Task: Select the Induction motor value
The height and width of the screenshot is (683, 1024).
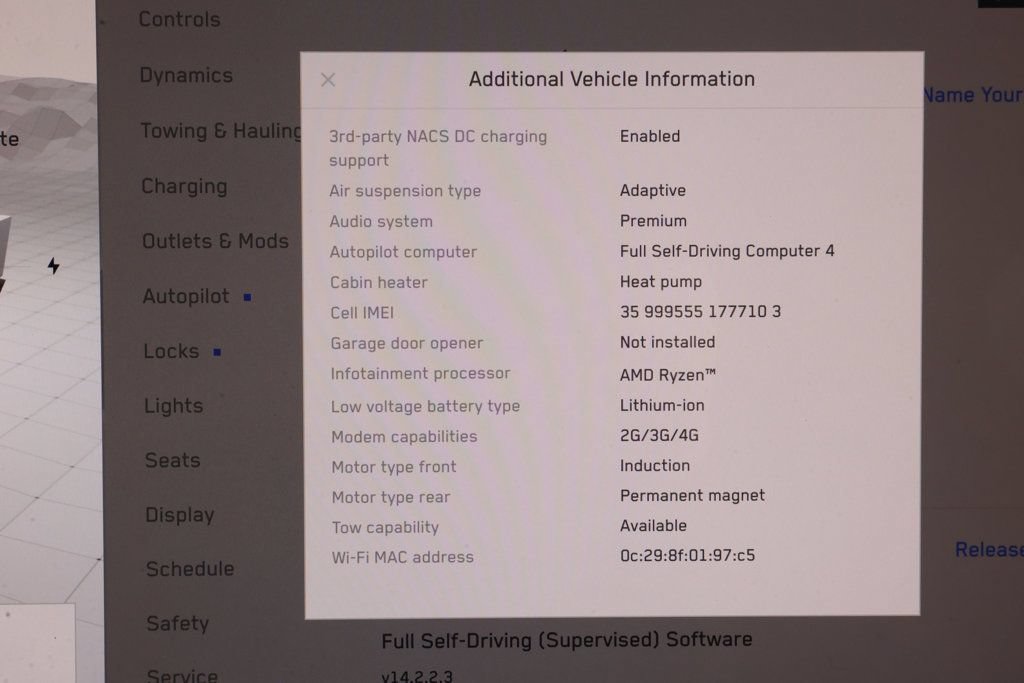Action: click(655, 466)
